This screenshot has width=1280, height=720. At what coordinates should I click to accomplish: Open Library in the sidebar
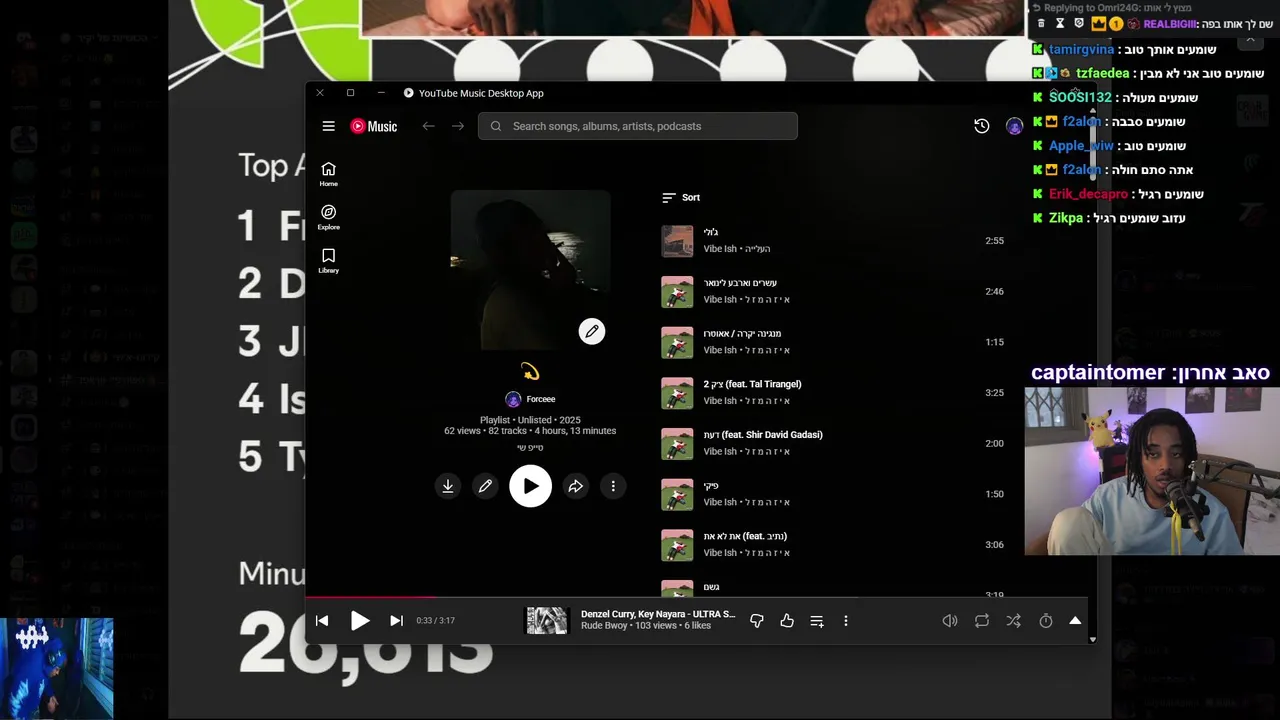(x=328, y=260)
